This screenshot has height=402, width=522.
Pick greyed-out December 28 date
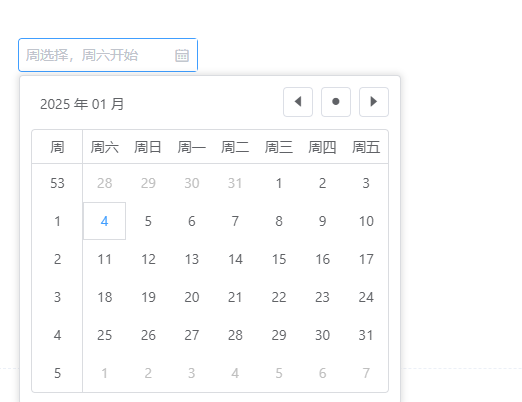click(x=104, y=183)
